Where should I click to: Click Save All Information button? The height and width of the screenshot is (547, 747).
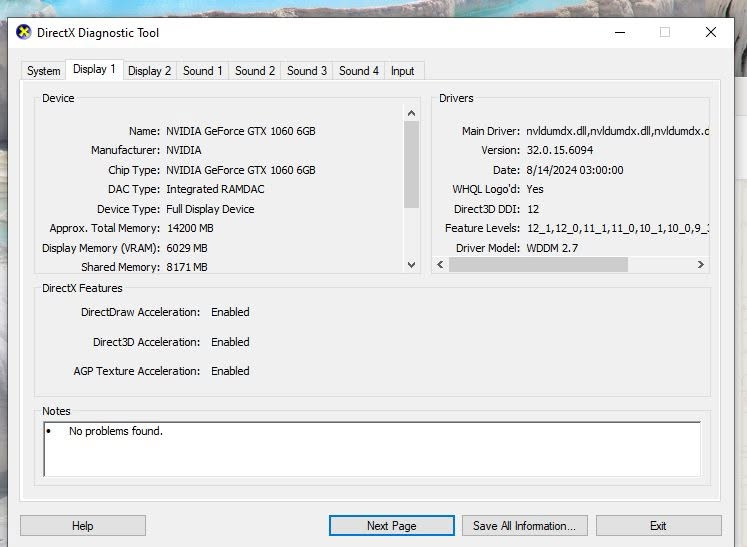click(x=525, y=526)
